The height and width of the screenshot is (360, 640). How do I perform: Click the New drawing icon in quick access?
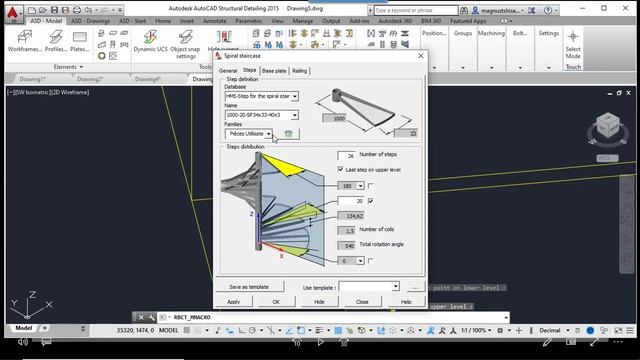point(33,10)
